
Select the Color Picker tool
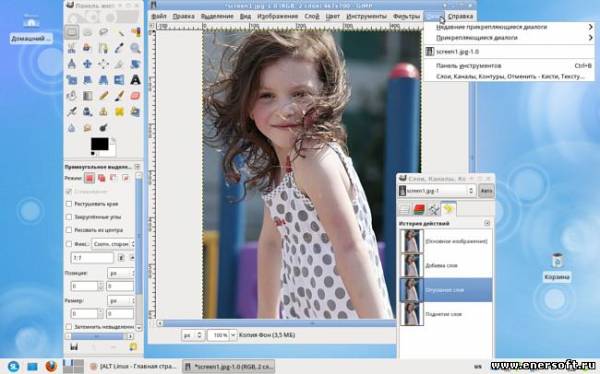119,48
